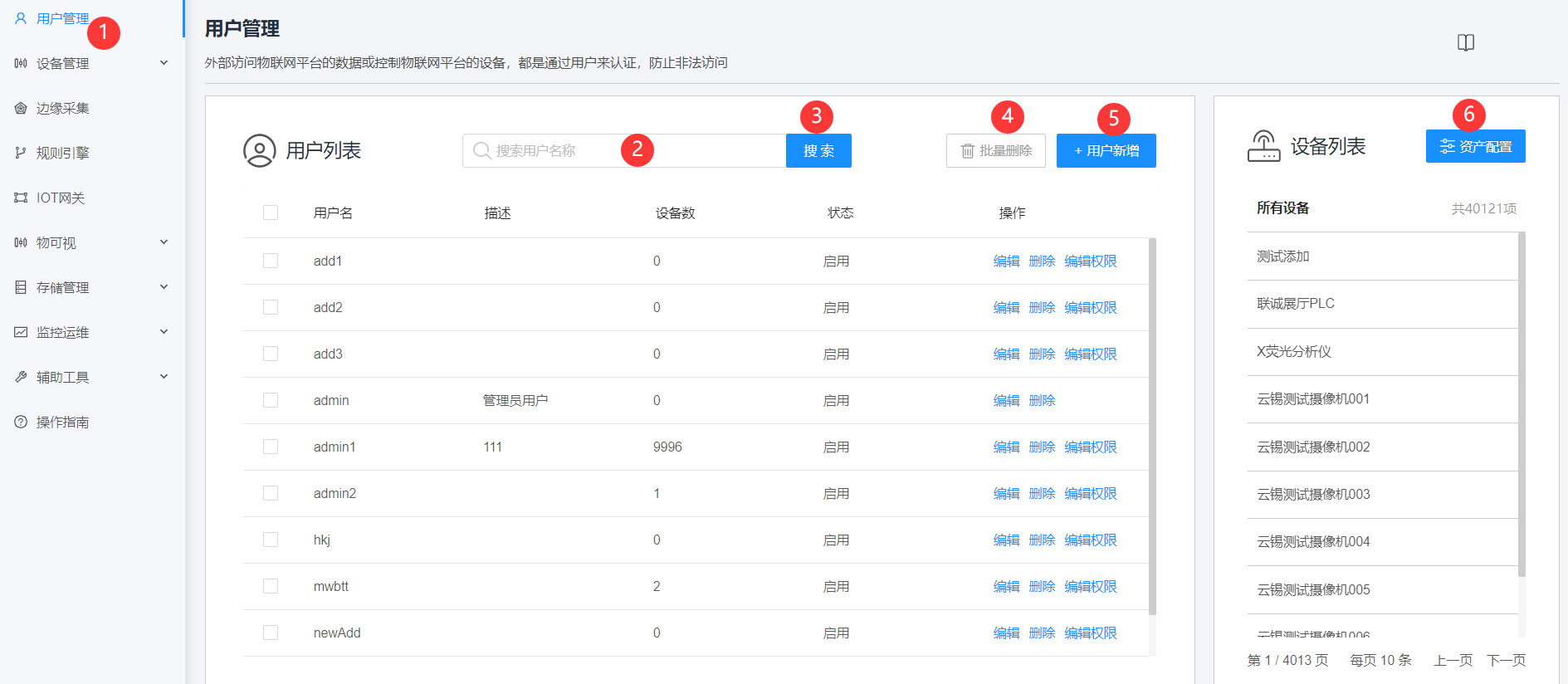The image size is (1568, 684).
Task: Click the 边缘采集 sidebar icon
Action: 21,108
